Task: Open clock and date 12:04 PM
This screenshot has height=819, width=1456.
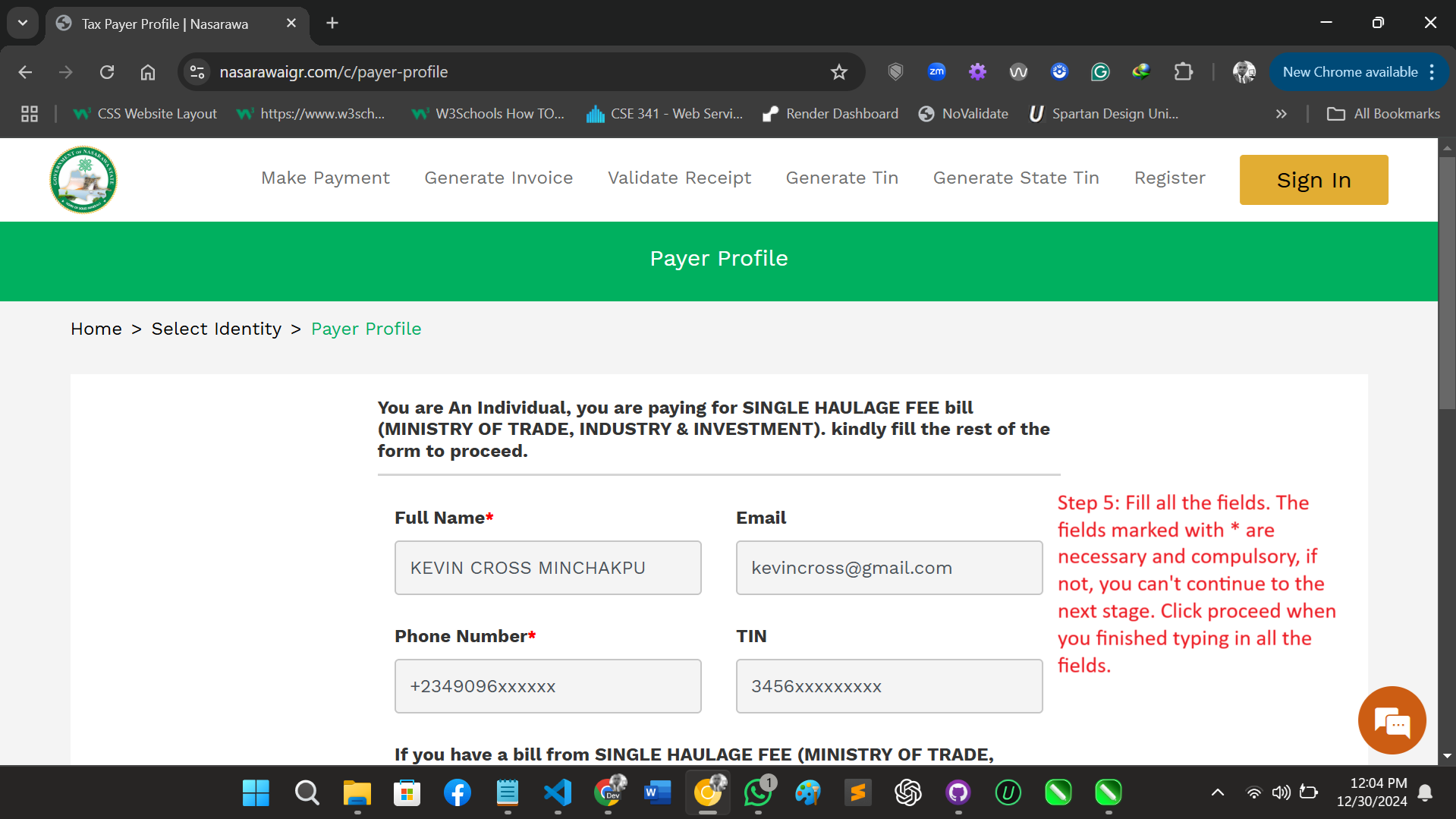Action: coord(1372,792)
